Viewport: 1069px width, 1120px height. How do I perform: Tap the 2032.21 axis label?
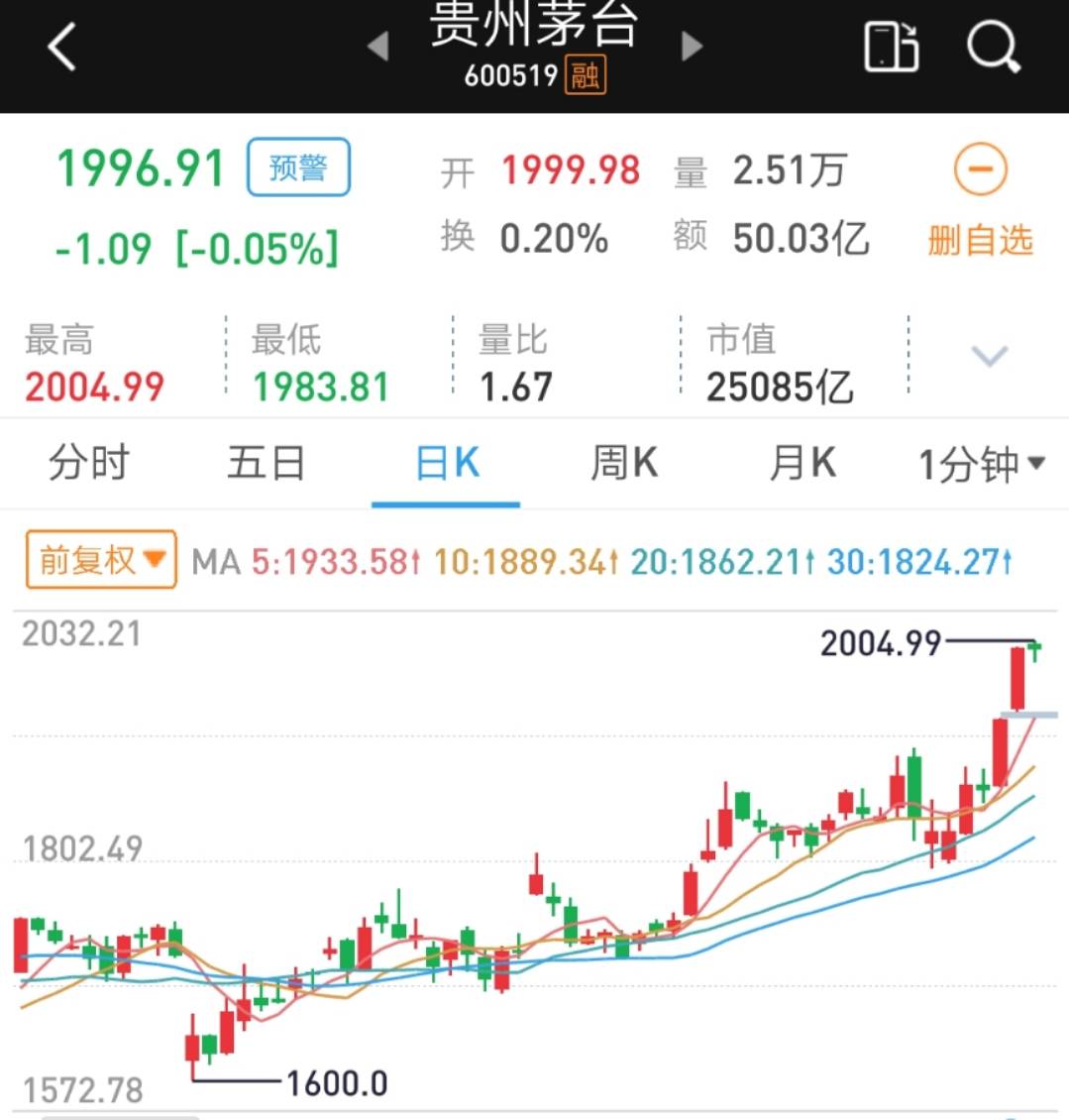pyautogui.click(x=81, y=633)
